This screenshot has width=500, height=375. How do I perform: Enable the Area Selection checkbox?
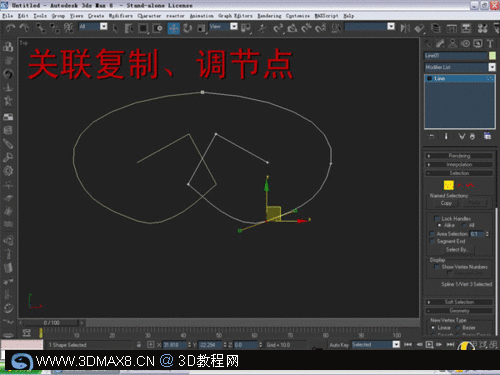432,234
